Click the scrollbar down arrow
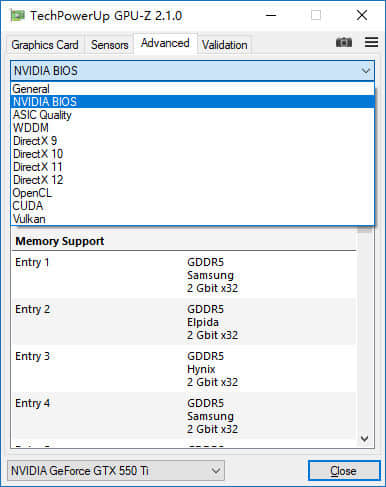The image size is (386, 487). [365, 439]
